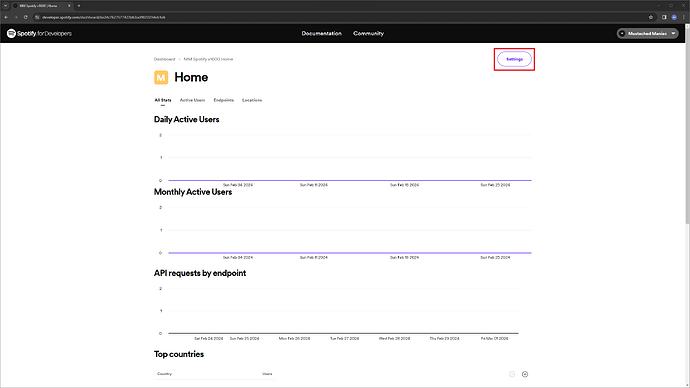Open the Chrome profile avatar
The width and height of the screenshot is (690, 388).
point(674,17)
